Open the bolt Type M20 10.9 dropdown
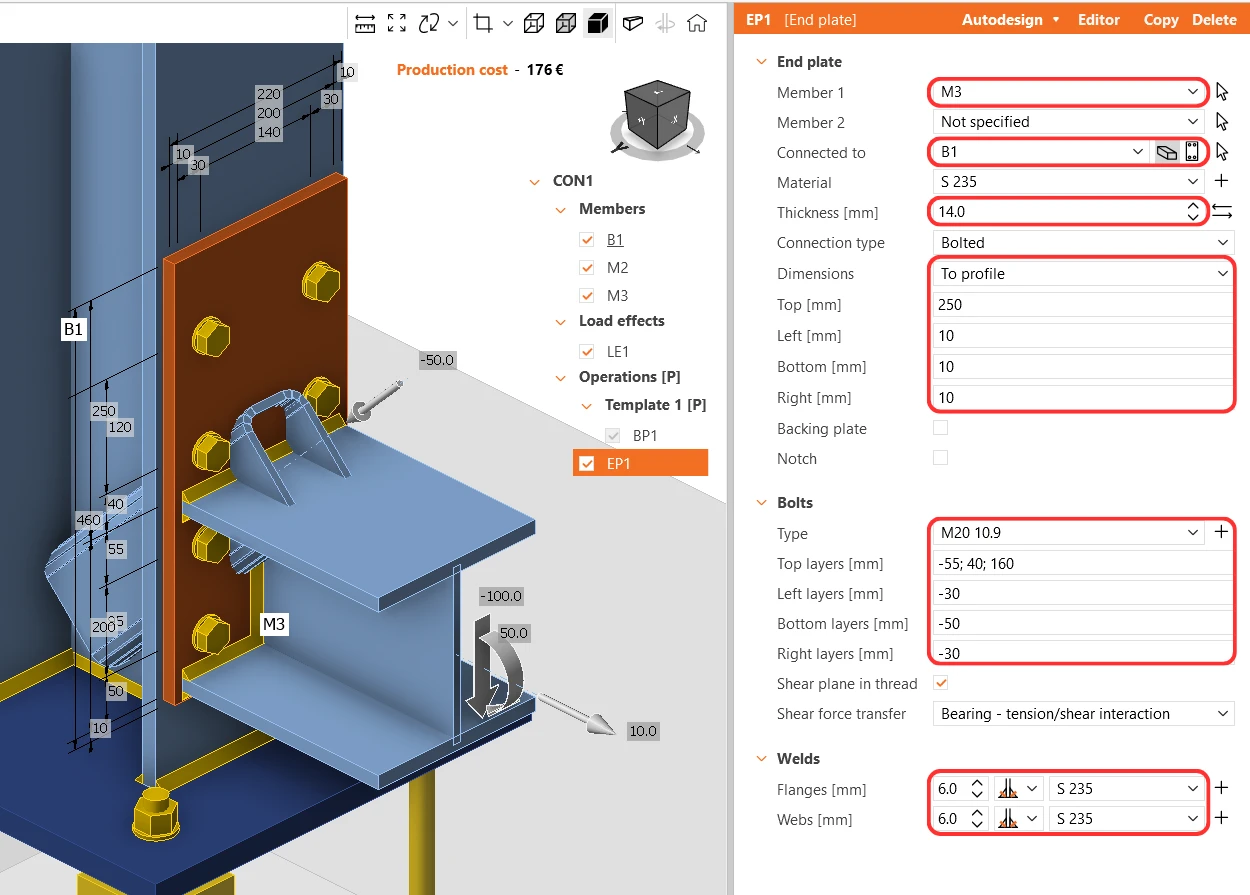This screenshot has height=895, width=1250. [1068, 533]
